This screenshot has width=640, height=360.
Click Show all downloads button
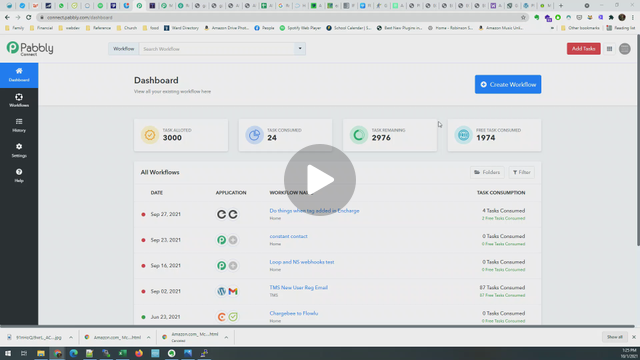pos(614,337)
